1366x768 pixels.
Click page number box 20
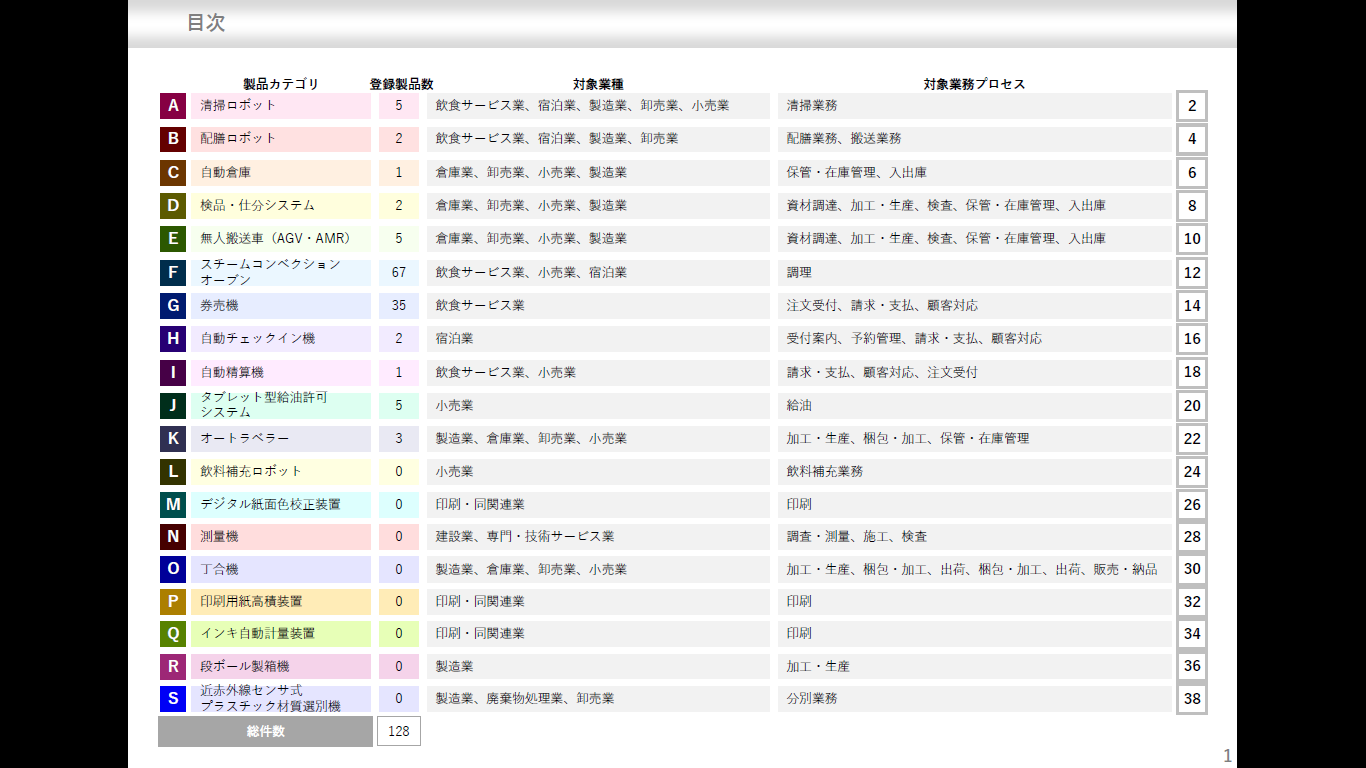(x=1192, y=406)
